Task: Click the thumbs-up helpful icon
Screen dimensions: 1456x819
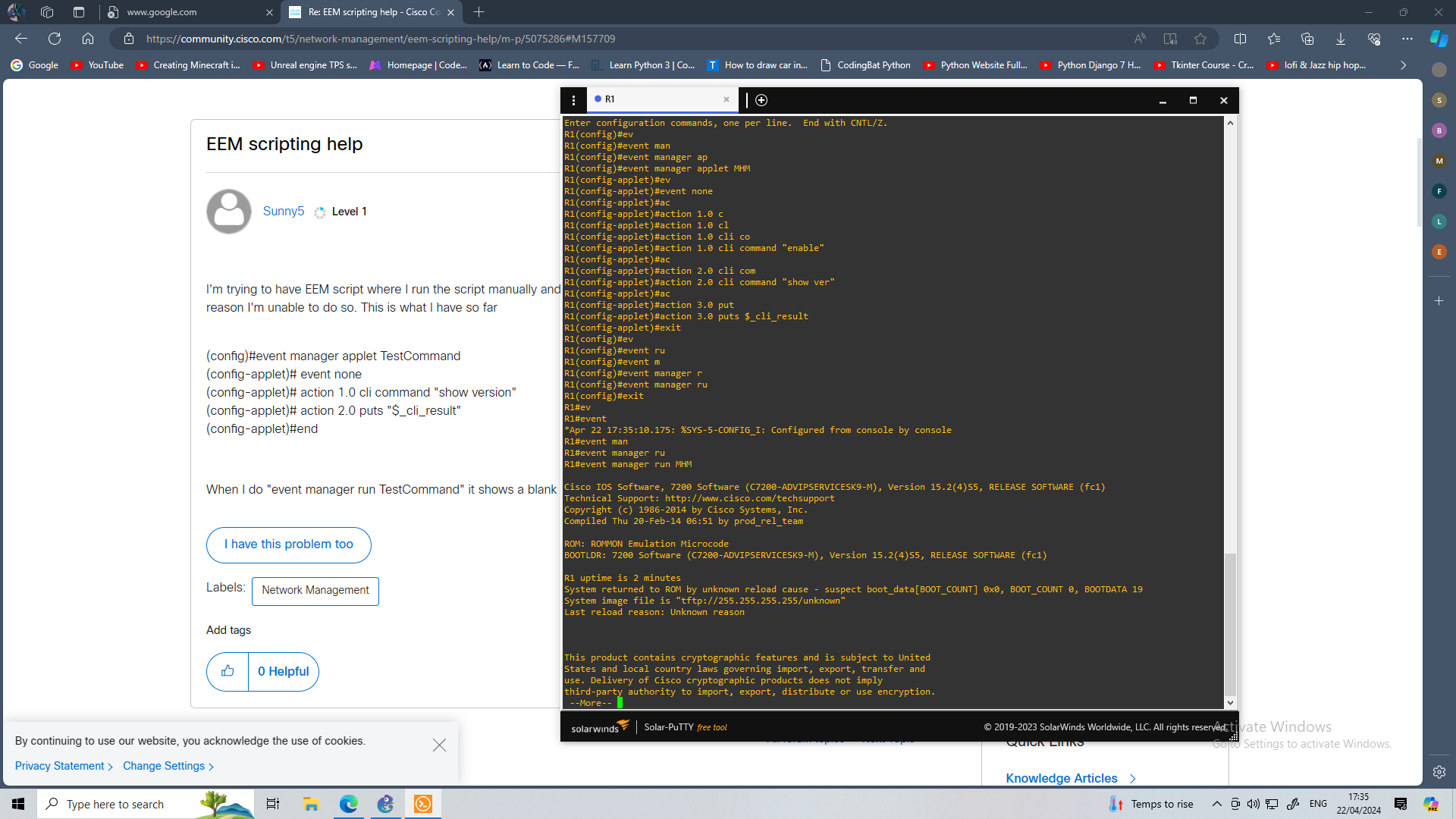Action: pos(227,671)
